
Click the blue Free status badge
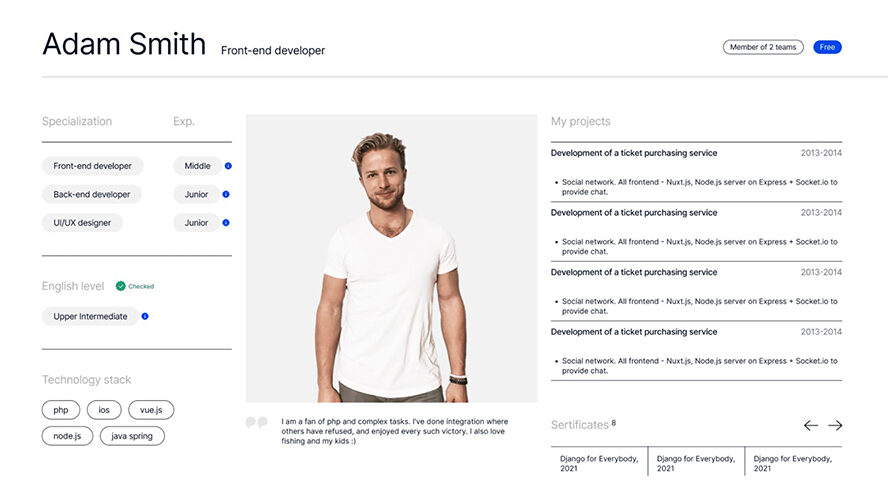[x=827, y=47]
